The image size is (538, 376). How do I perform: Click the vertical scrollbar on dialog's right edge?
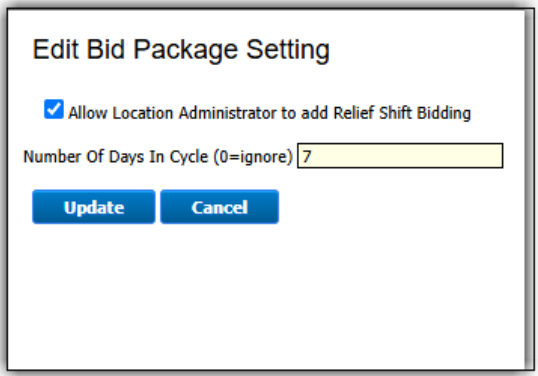[529, 189]
